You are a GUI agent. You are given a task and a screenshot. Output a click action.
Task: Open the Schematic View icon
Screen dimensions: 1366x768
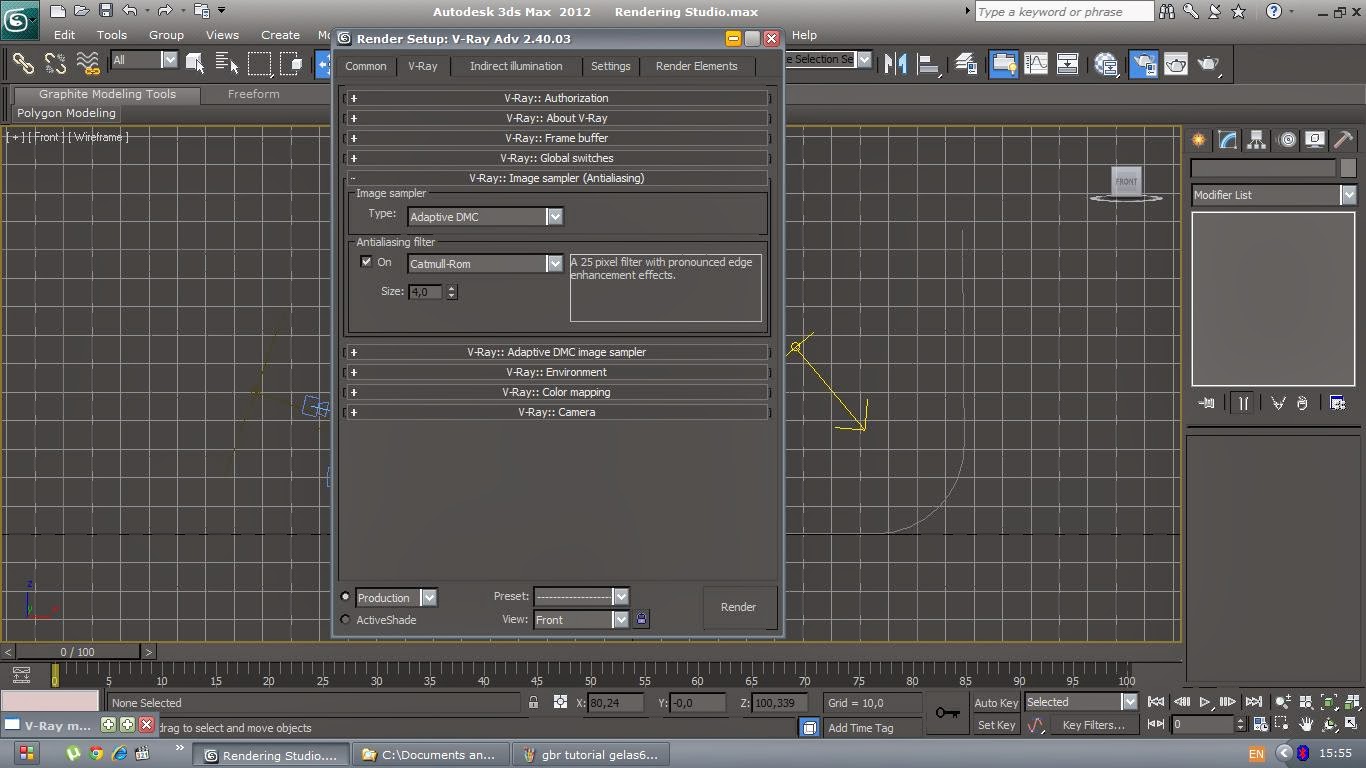[1068, 64]
